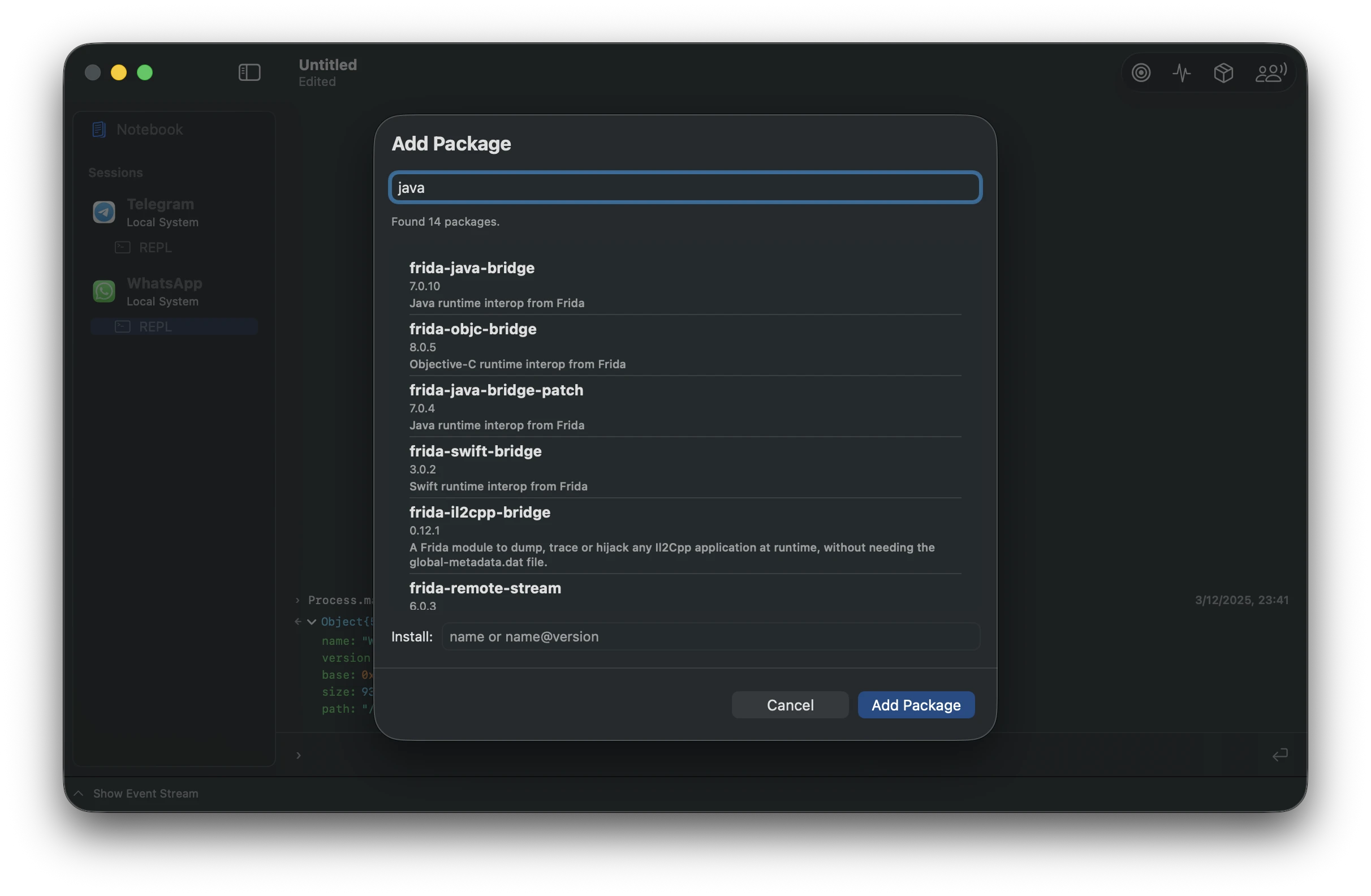Open the waveform activity icon
1371x896 pixels.
1182,72
